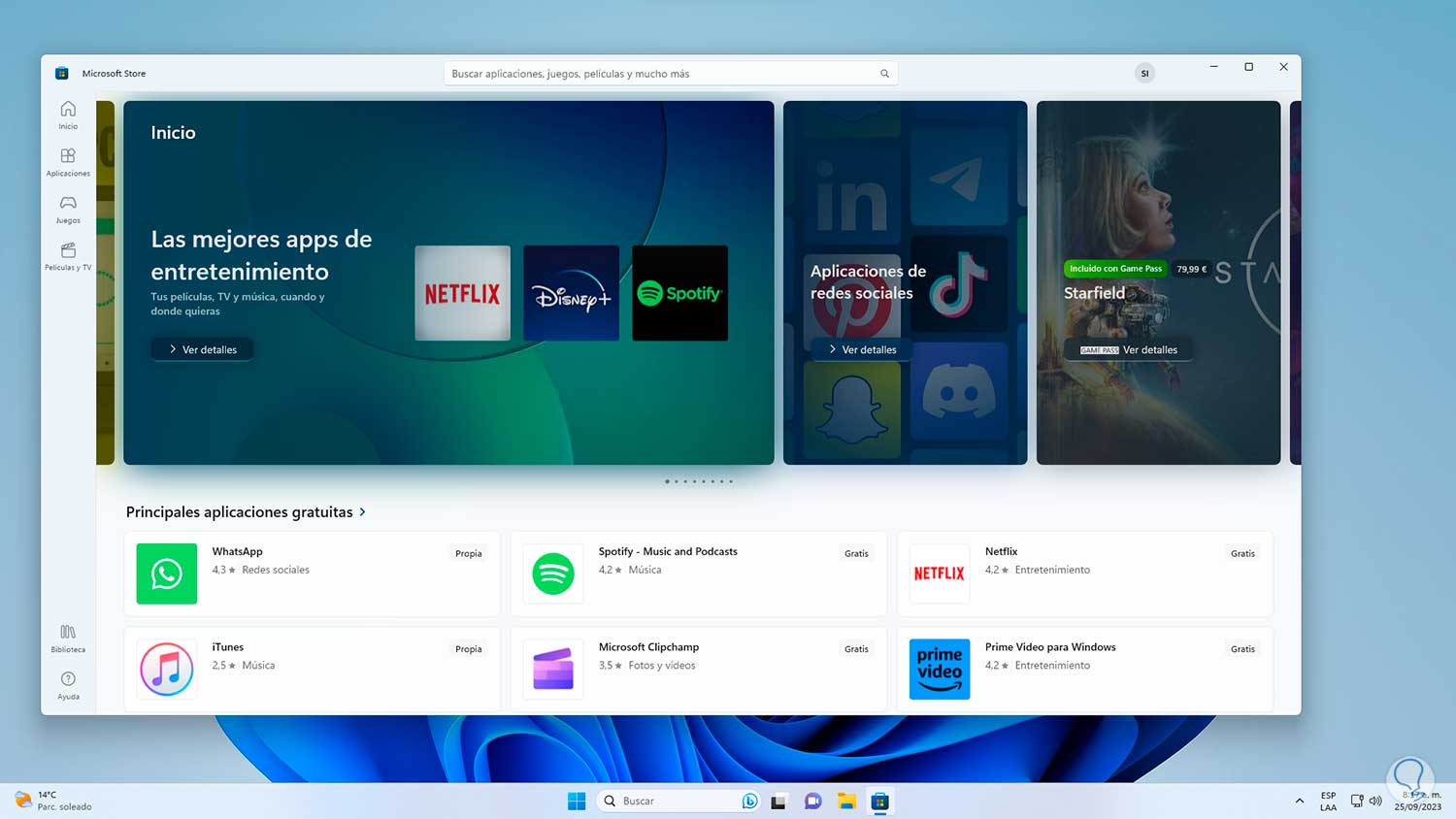Expand Principales aplicaciones gratuitas with its chevron
Image resolution: width=1456 pixels, height=819 pixels.
click(x=363, y=511)
